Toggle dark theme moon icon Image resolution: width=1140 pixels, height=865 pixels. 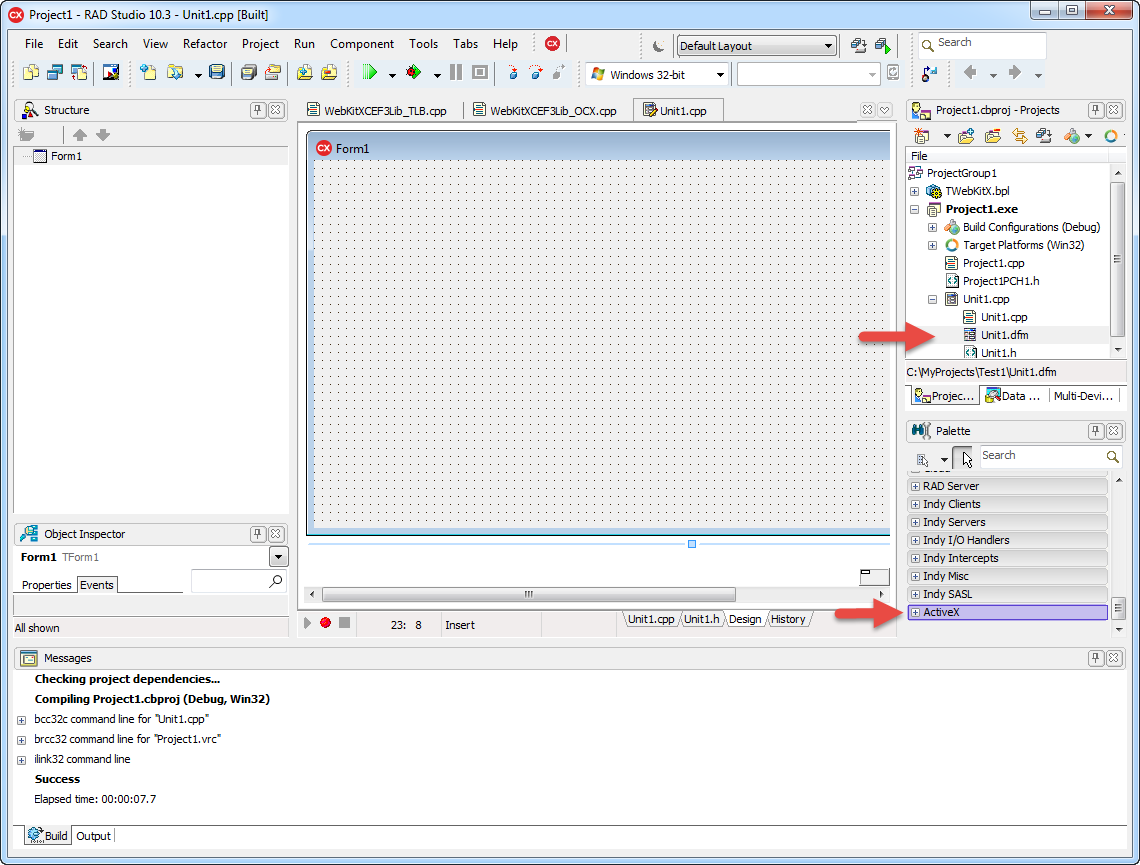click(x=658, y=46)
